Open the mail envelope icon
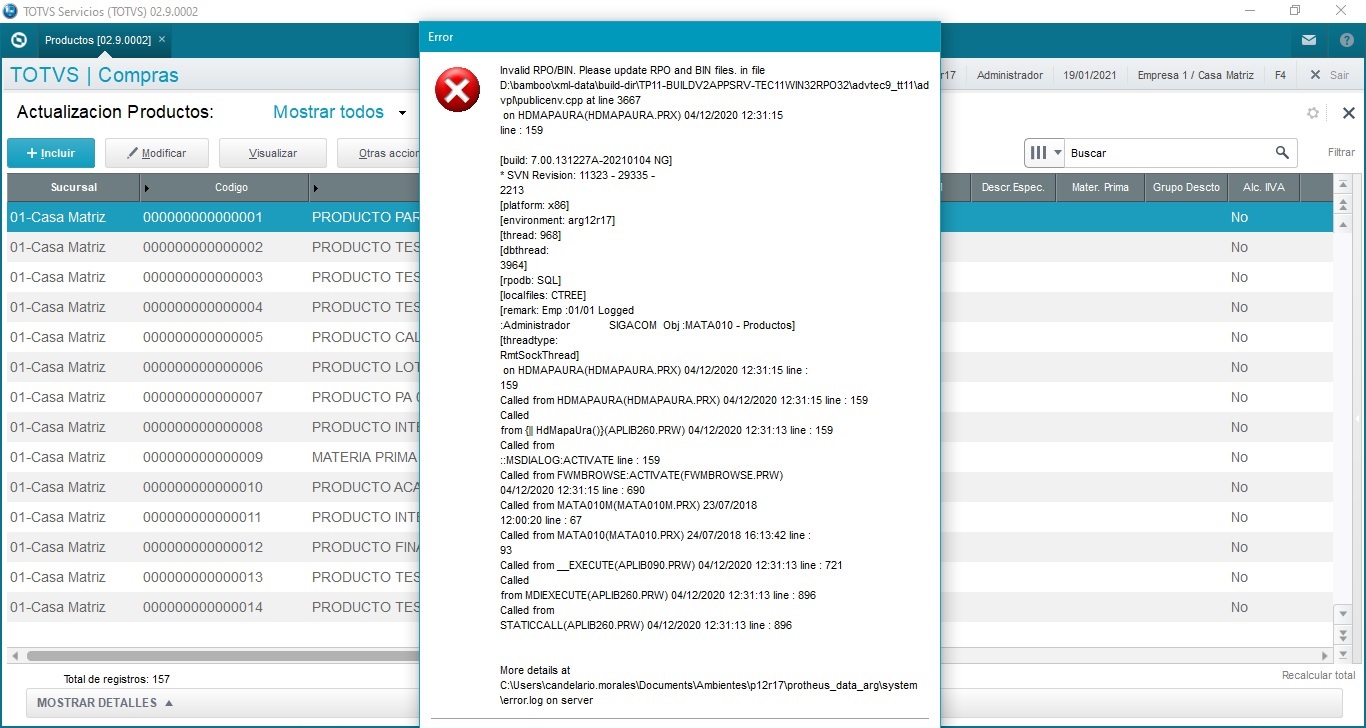The image size is (1366, 728). point(1309,41)
